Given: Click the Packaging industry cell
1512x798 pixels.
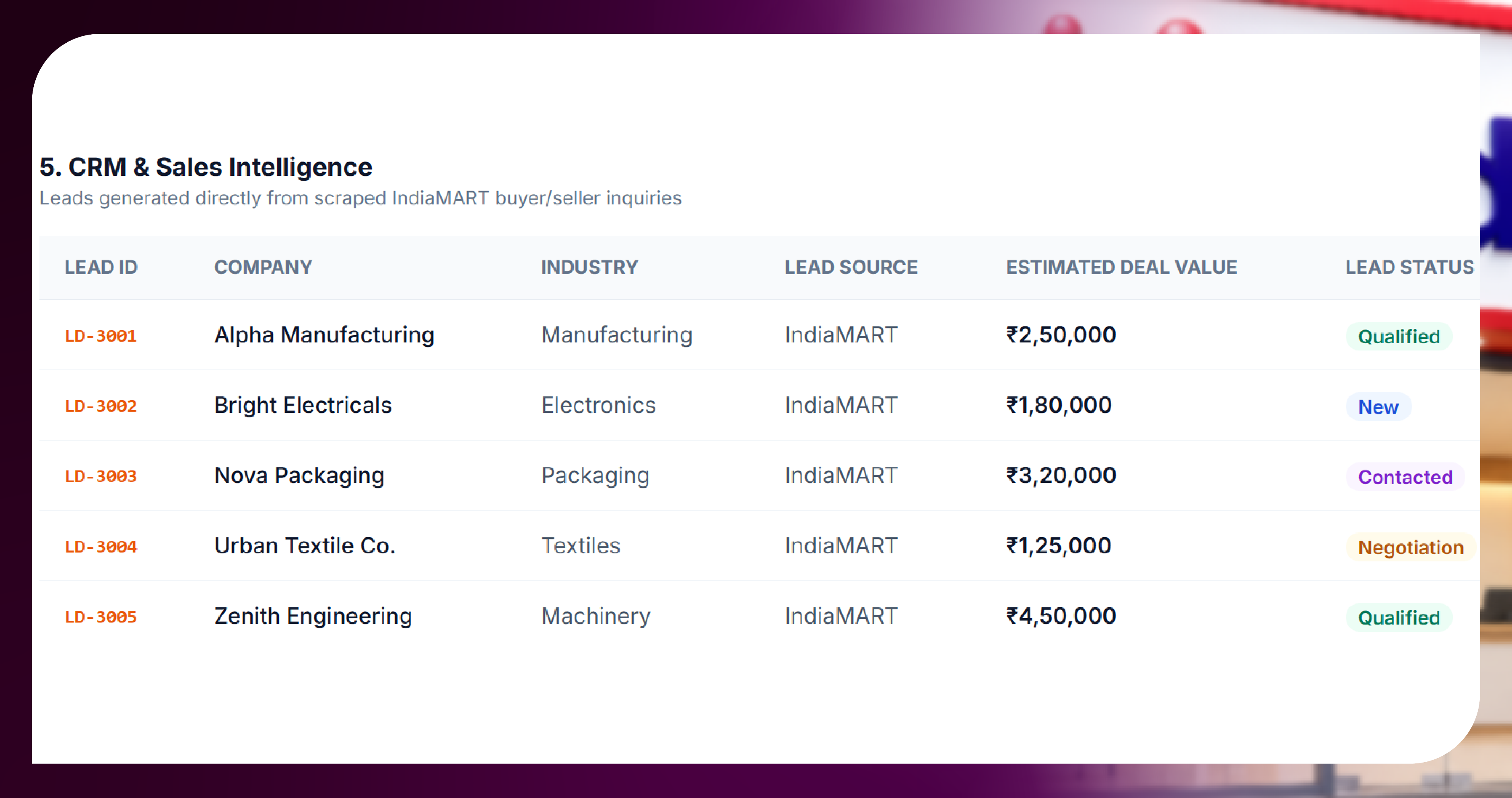Looking at the screenshot, I should pyautogui.click(x=595, y=476).
